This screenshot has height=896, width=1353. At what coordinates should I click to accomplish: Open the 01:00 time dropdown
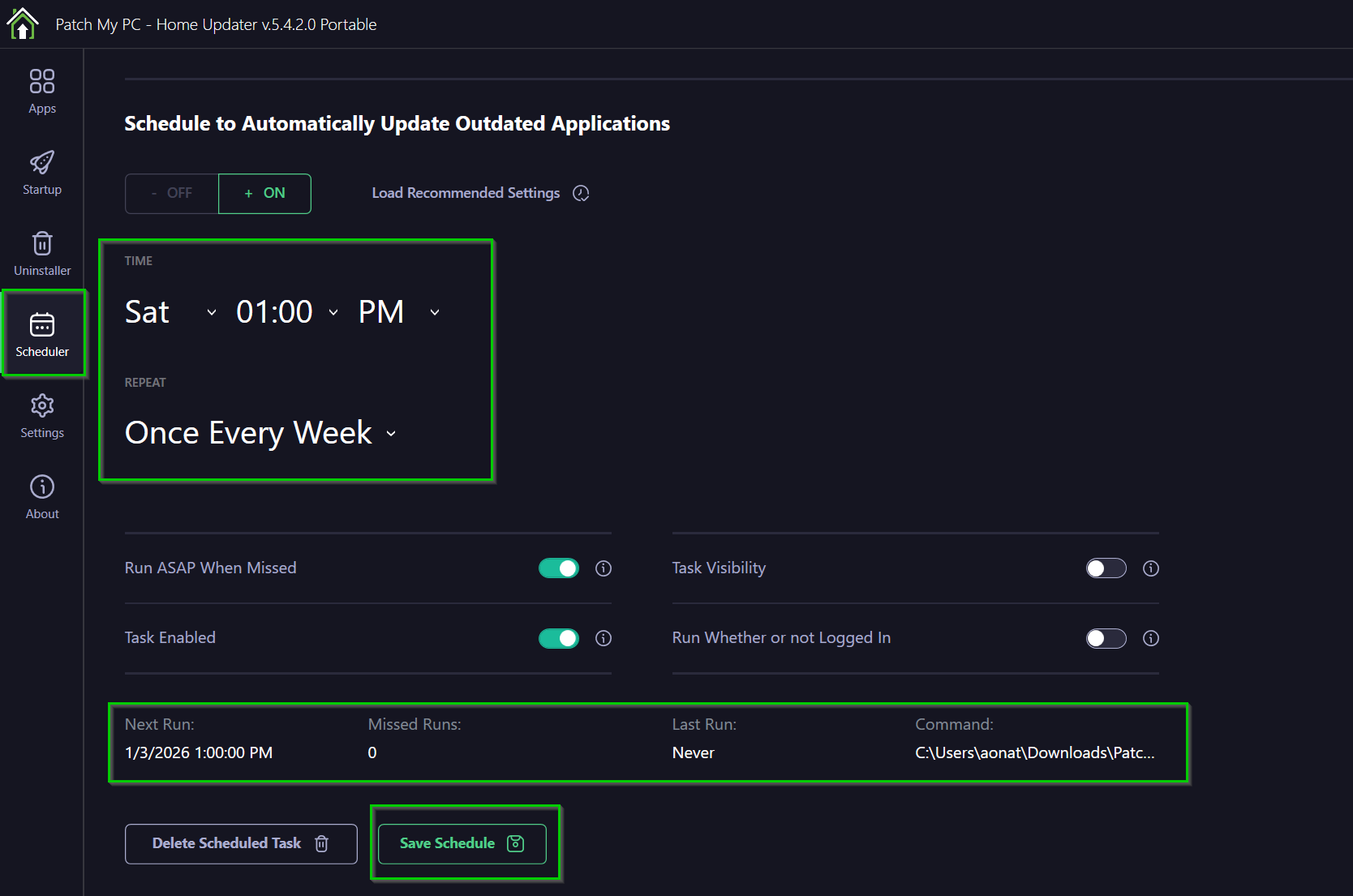tap(287, 312)
